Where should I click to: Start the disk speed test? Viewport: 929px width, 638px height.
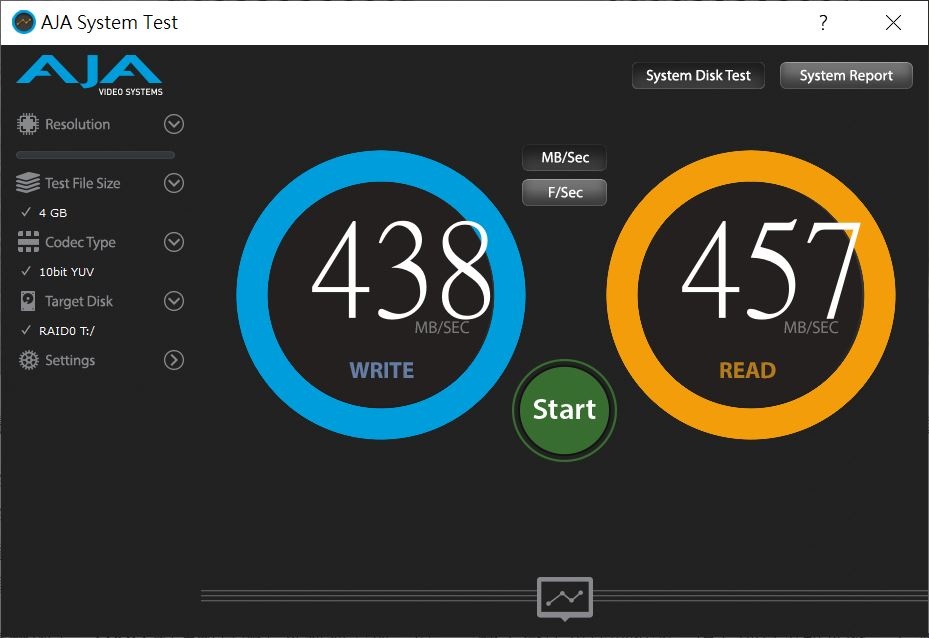click(565, 410)
